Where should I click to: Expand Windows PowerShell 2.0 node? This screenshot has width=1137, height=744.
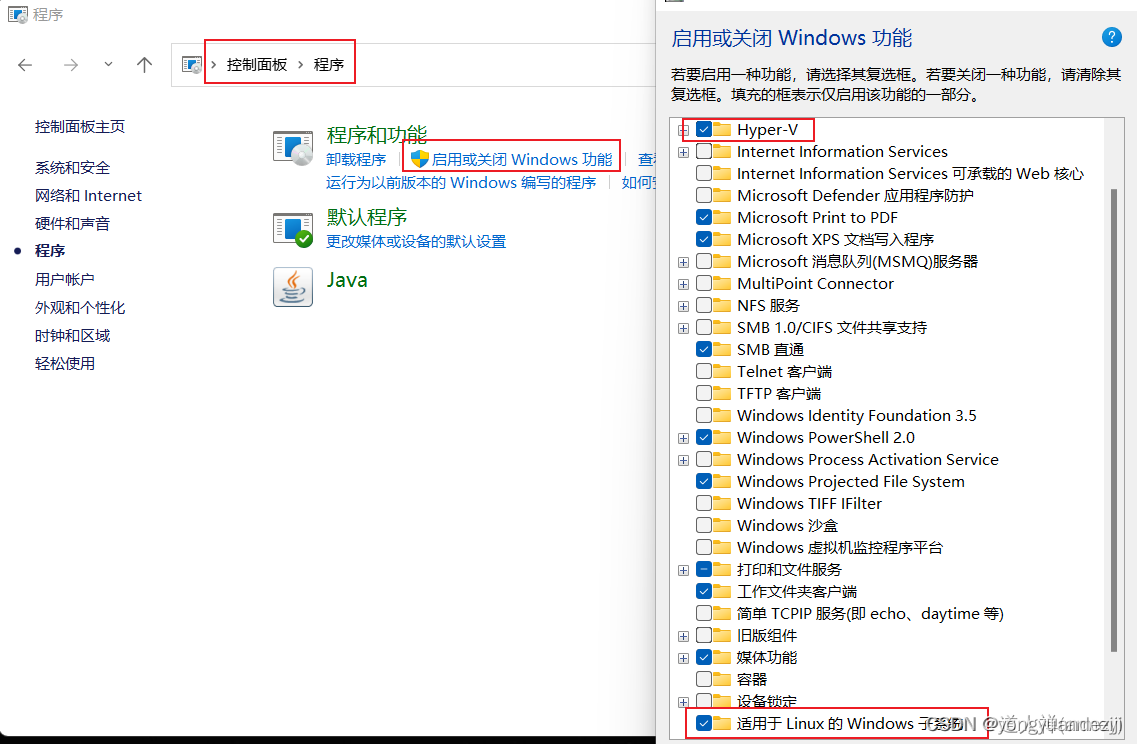[683, 439]
